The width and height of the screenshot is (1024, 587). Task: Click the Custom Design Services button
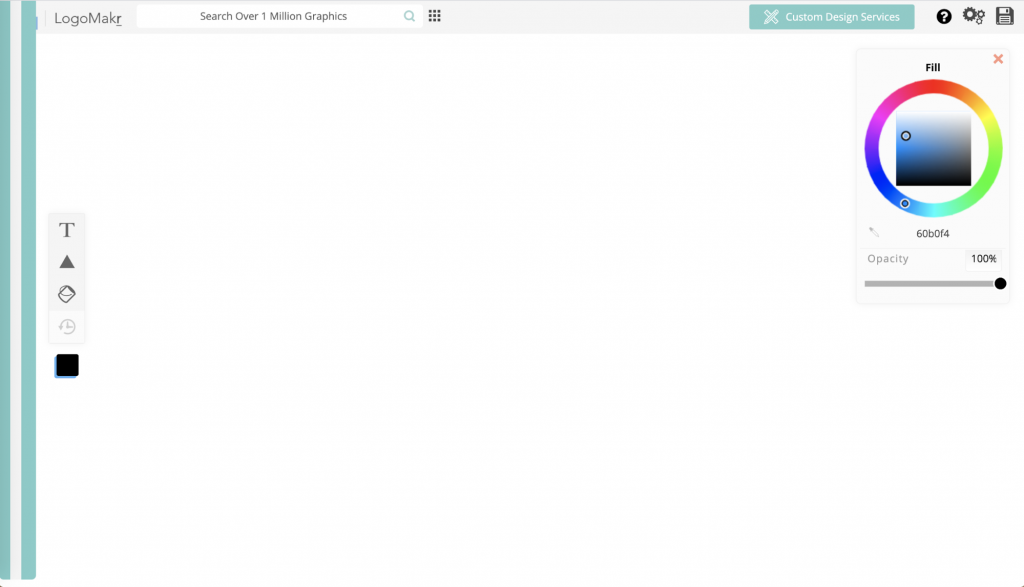pos(831,17)
